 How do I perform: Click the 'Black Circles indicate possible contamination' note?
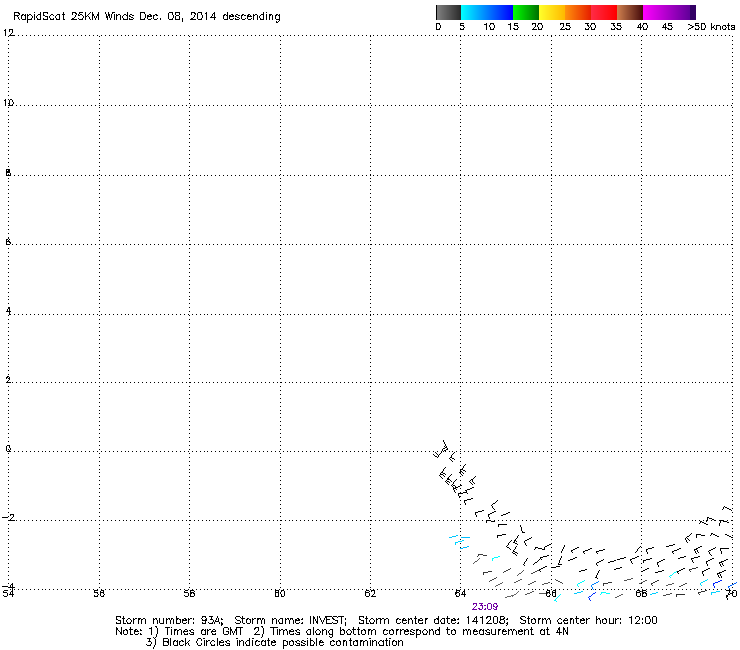tap(283, 642)
